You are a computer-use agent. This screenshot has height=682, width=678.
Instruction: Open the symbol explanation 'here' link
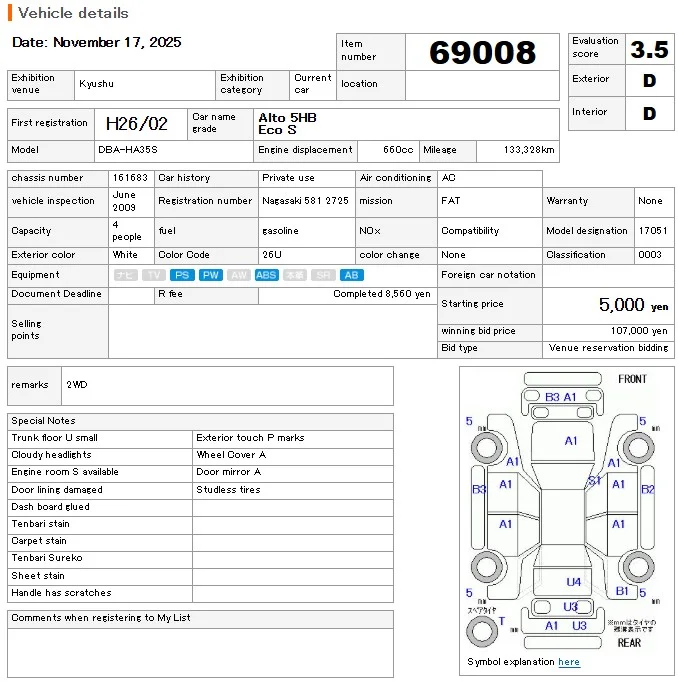coord(568,662)
